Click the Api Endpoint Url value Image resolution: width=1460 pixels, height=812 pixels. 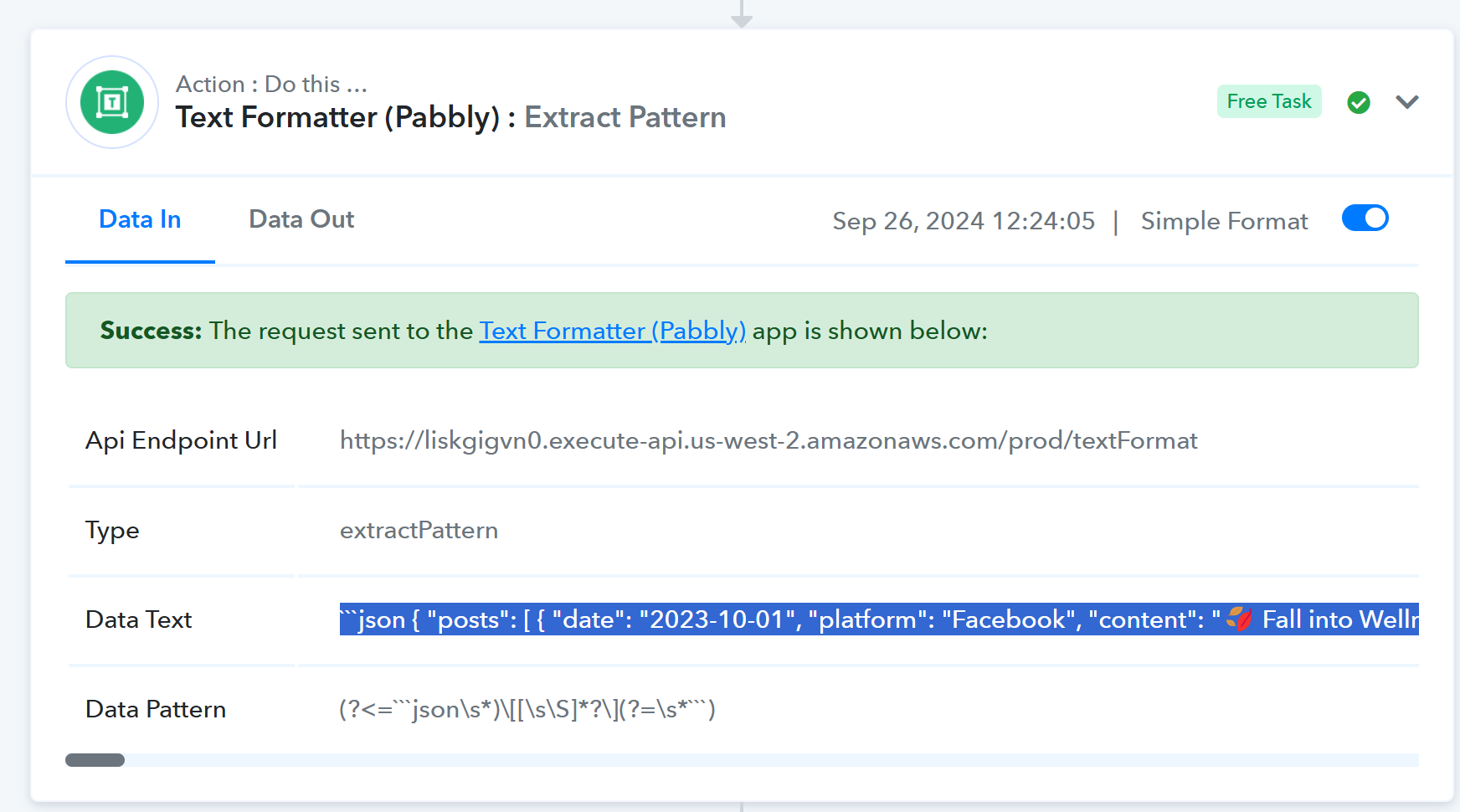(769, 440)
